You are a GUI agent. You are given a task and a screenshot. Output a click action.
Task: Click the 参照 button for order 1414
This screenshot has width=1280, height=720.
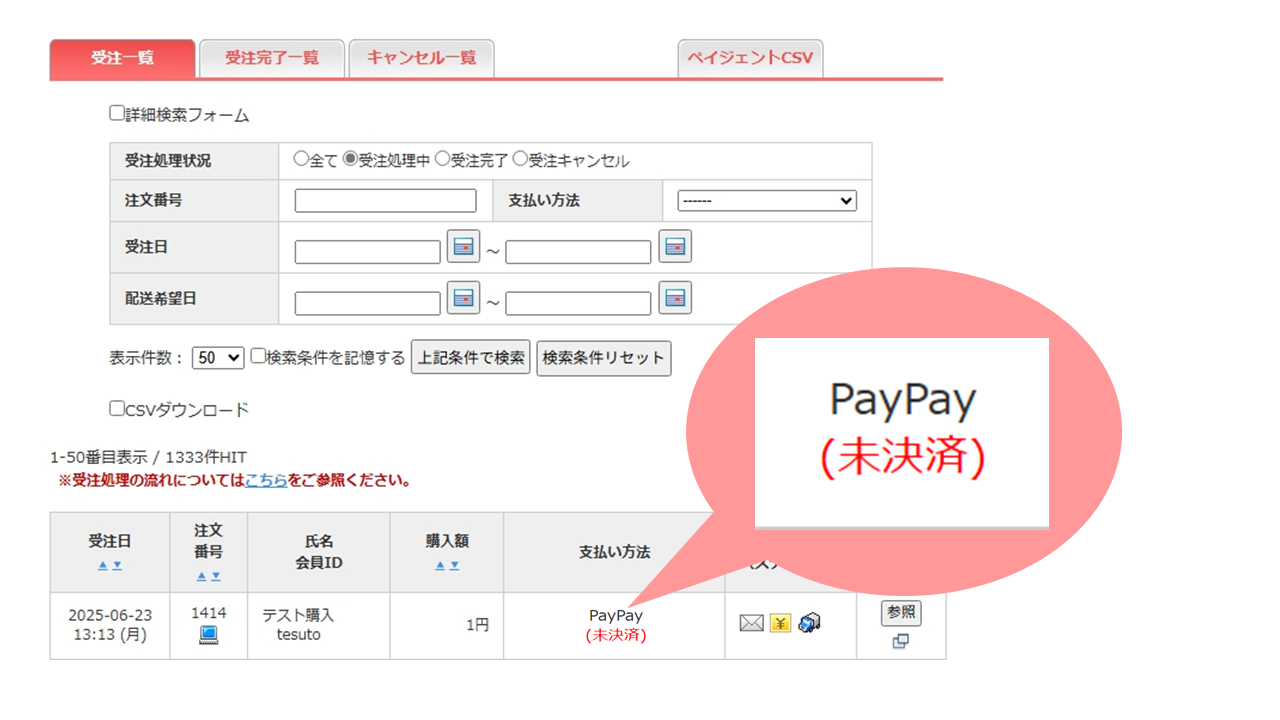(x=901, y=613)
